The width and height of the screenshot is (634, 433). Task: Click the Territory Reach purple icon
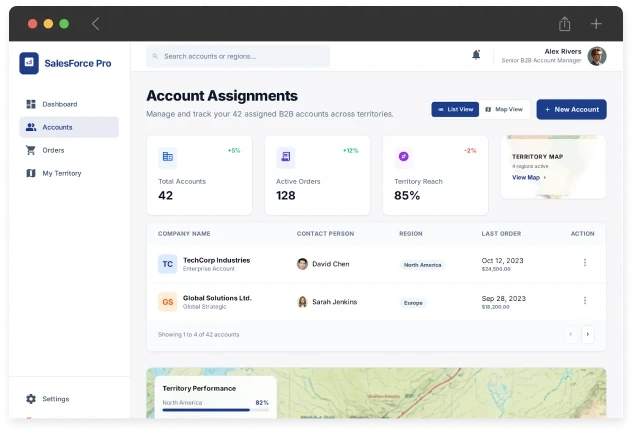click(404, 157)
